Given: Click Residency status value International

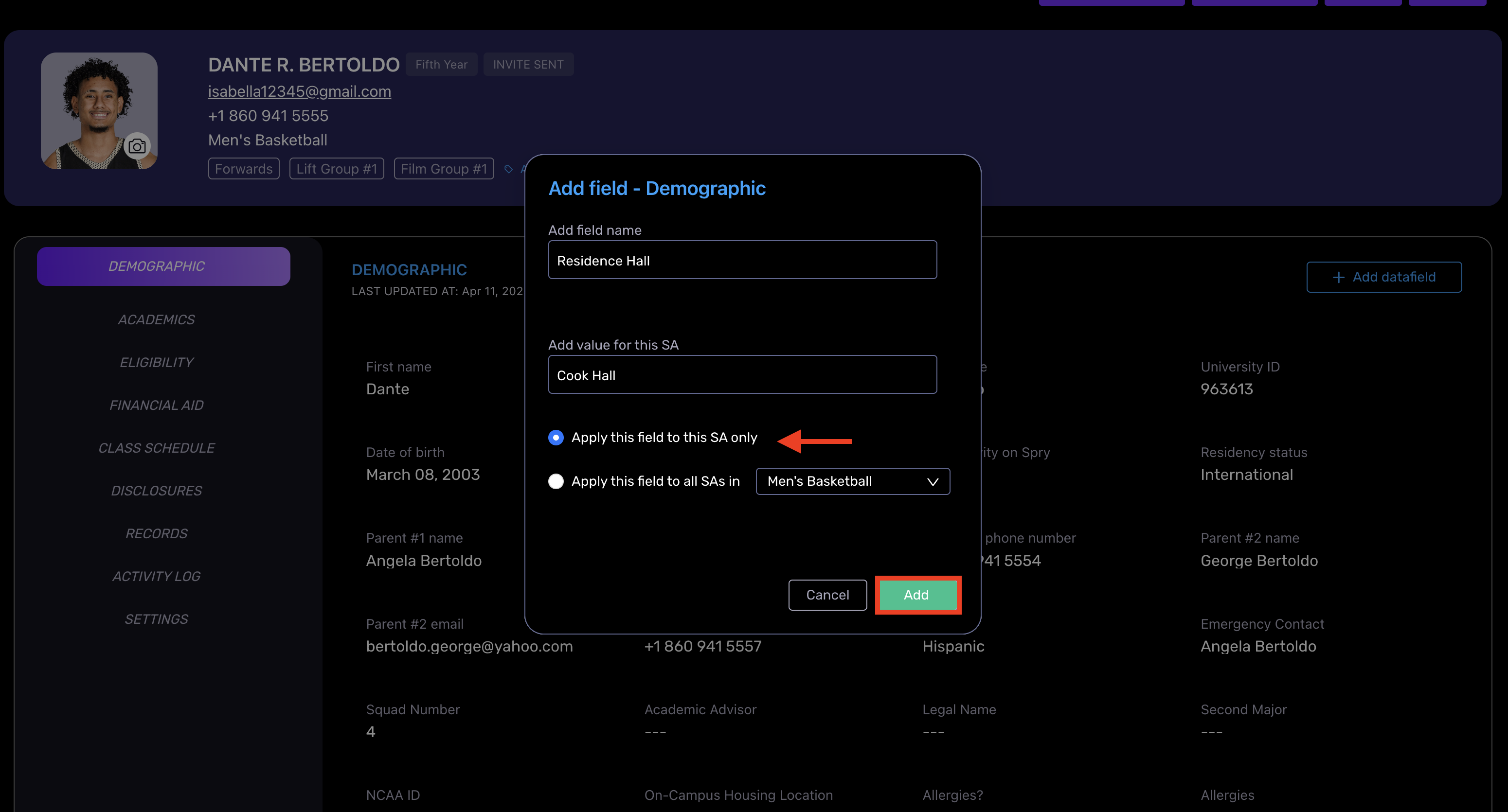Looking at the screenshot, I should coord(1246,475).
